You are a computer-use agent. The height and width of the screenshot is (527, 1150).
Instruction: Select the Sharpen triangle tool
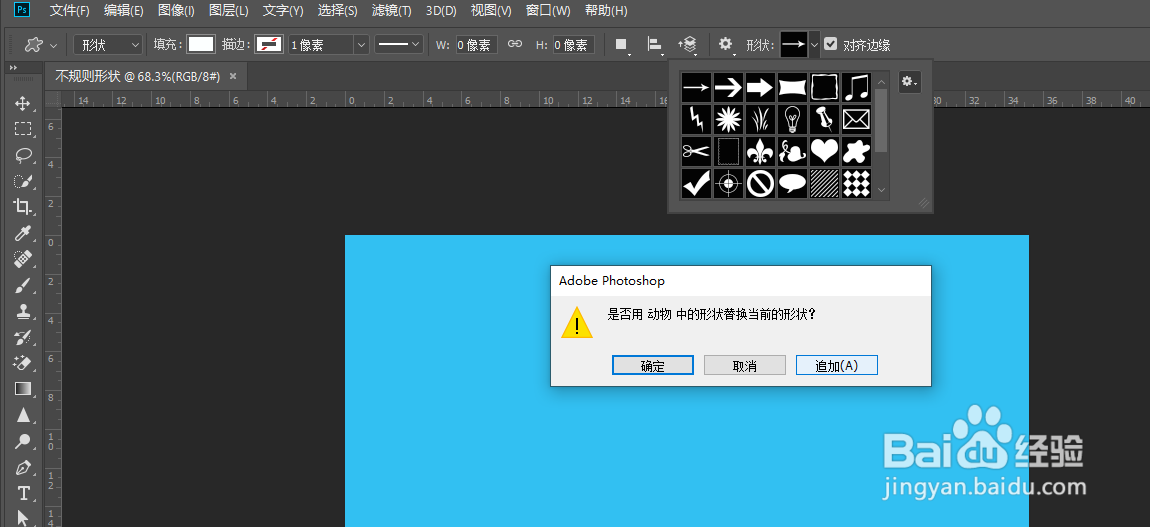click(23, 415)
